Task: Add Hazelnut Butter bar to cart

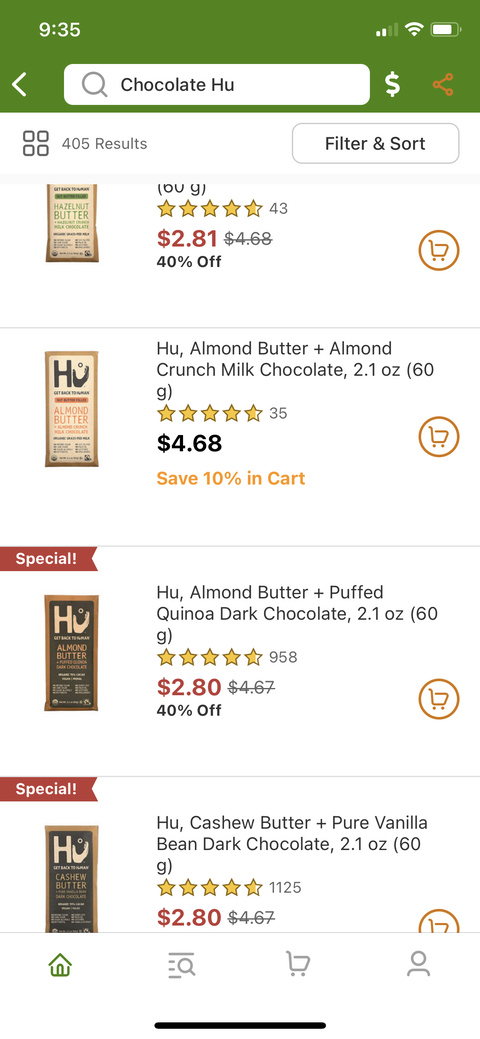Action: pos(439,250)
